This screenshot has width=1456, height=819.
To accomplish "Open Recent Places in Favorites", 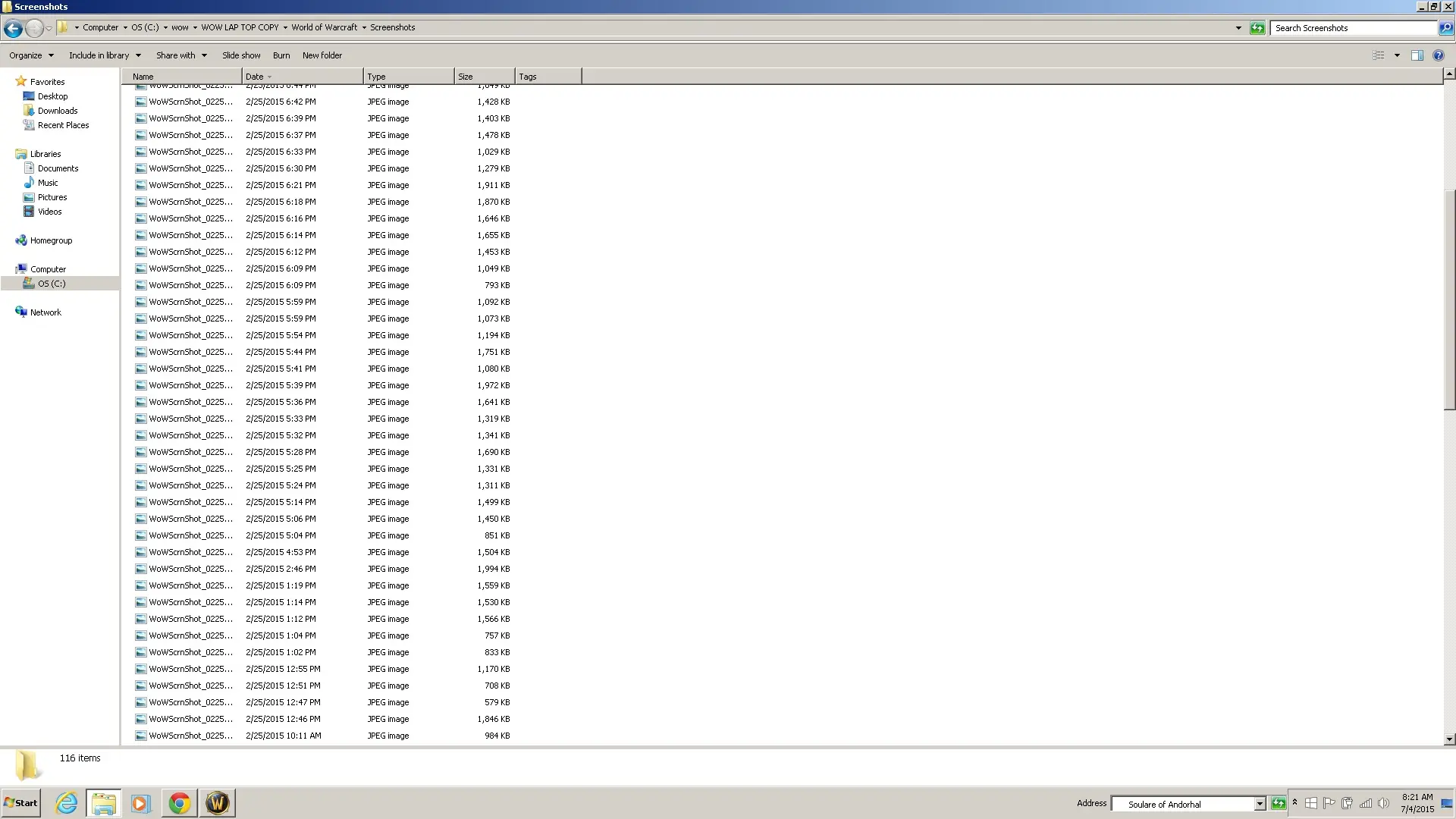I will point(63,125).
